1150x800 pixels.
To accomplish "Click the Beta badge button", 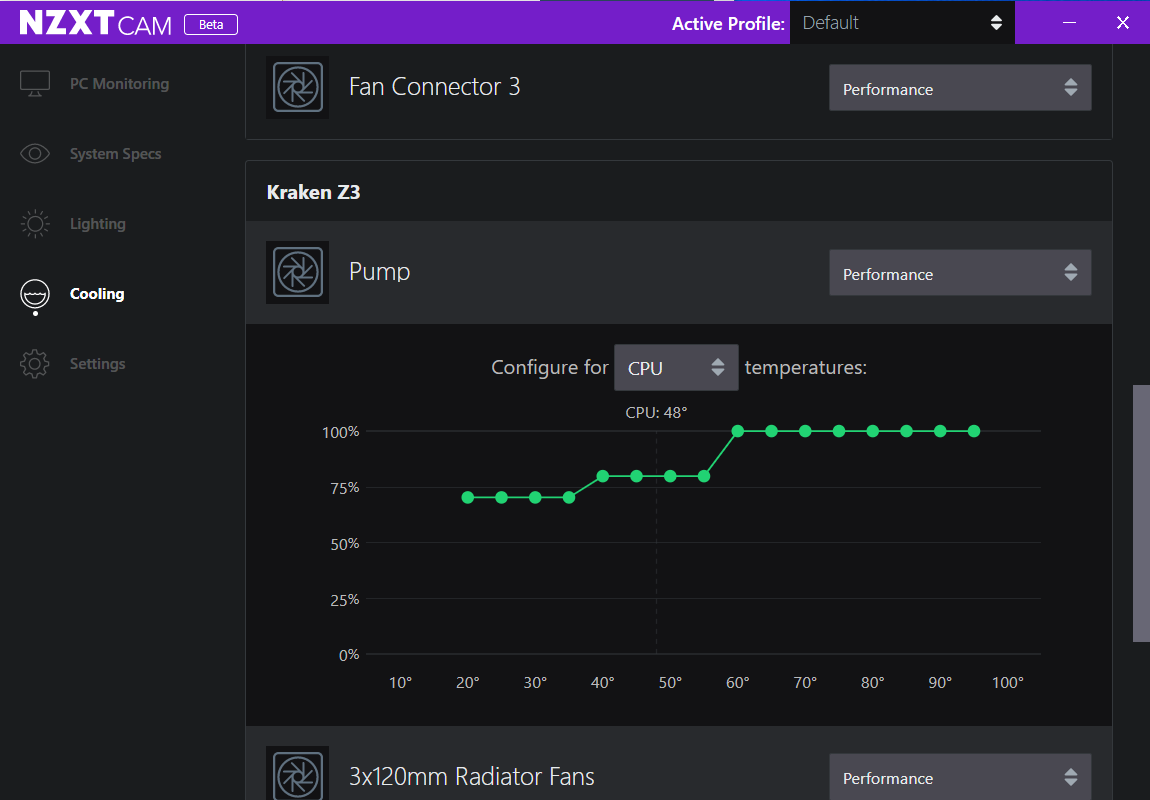I will tap(211, 24).
